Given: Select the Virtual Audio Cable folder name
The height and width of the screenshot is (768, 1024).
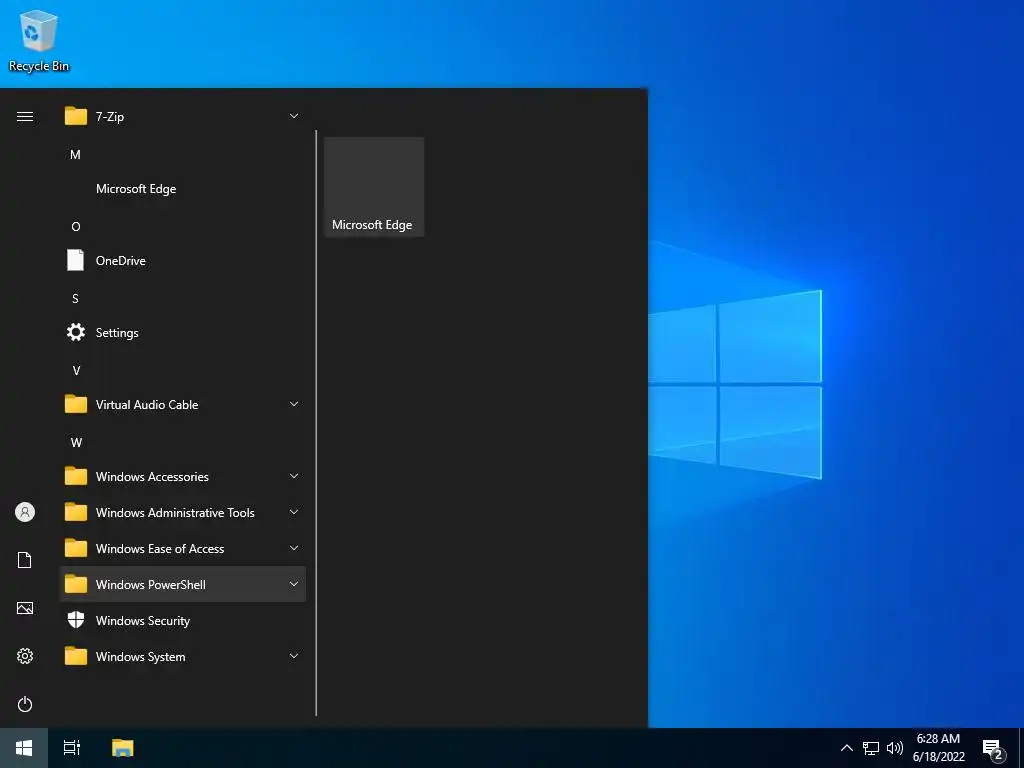Looking at the screenshot, I should 147,404.
